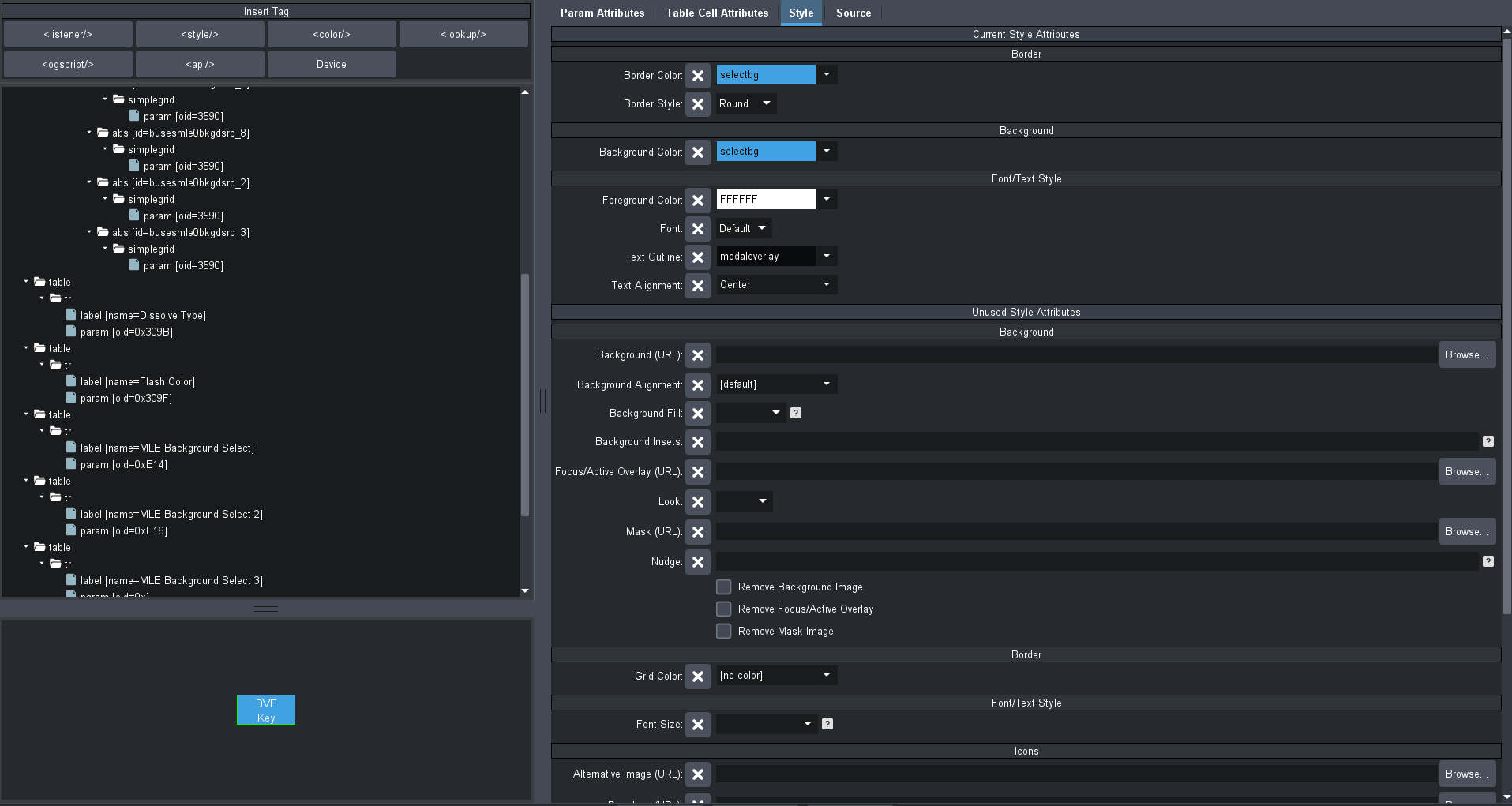Click the help icon for Background Insets
This screenshot has width=1512, height=806.
pyautogui.click(x=1488, y=442)
